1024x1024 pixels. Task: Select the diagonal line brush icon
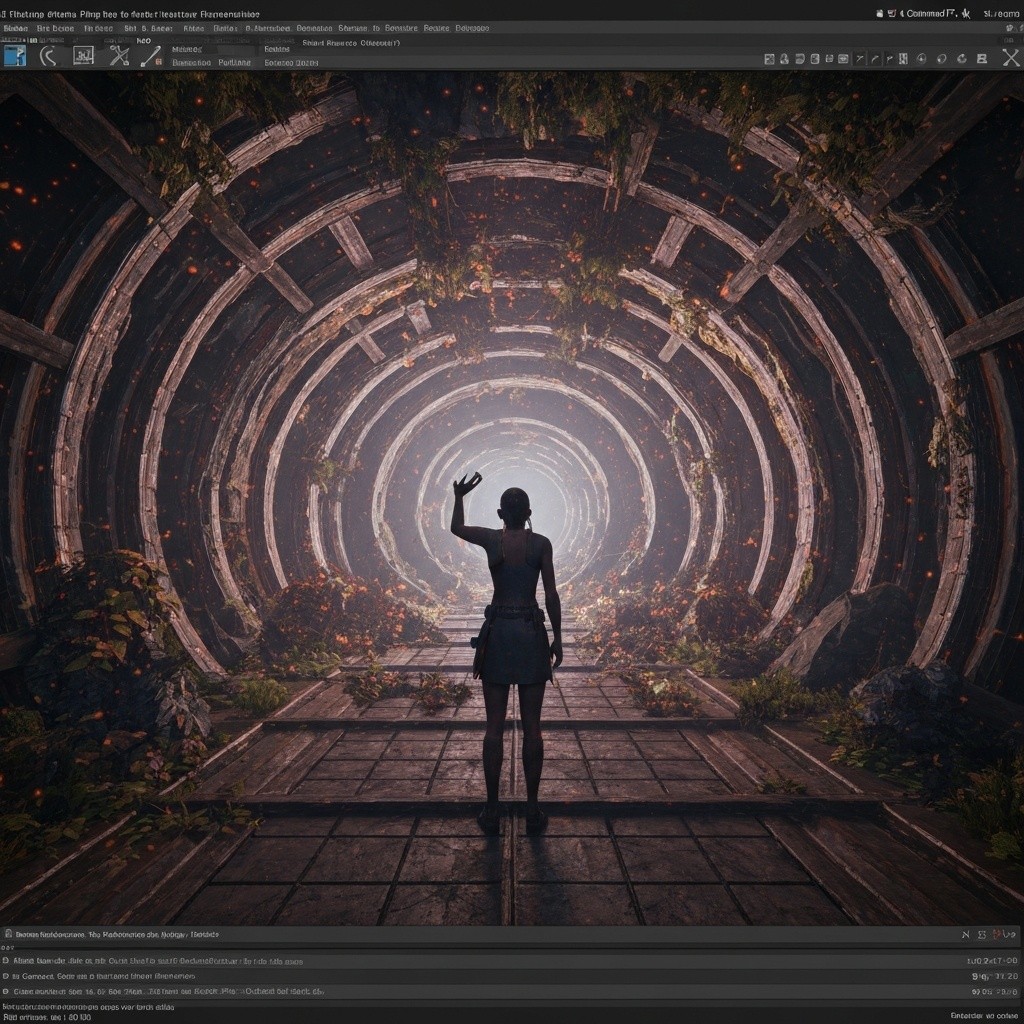151,56
